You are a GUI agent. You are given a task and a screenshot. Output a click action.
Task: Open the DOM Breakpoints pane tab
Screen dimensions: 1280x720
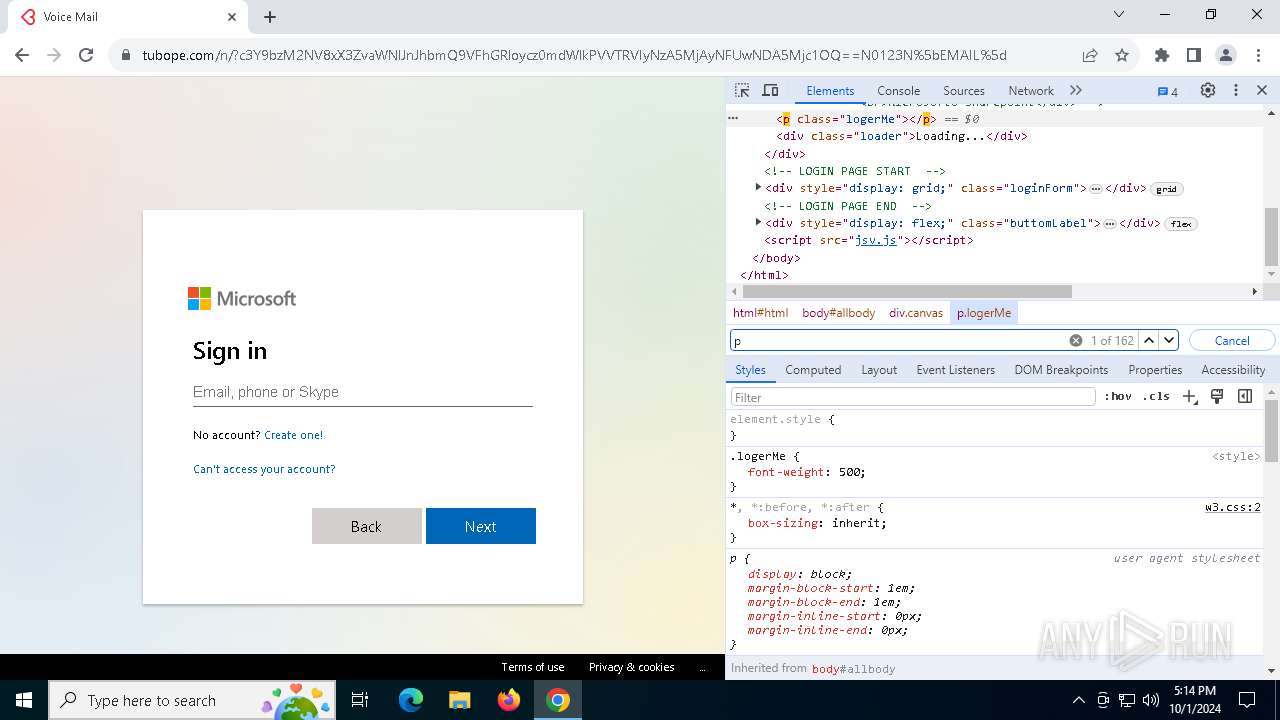pyautogui.click(x=1061, y=370)
